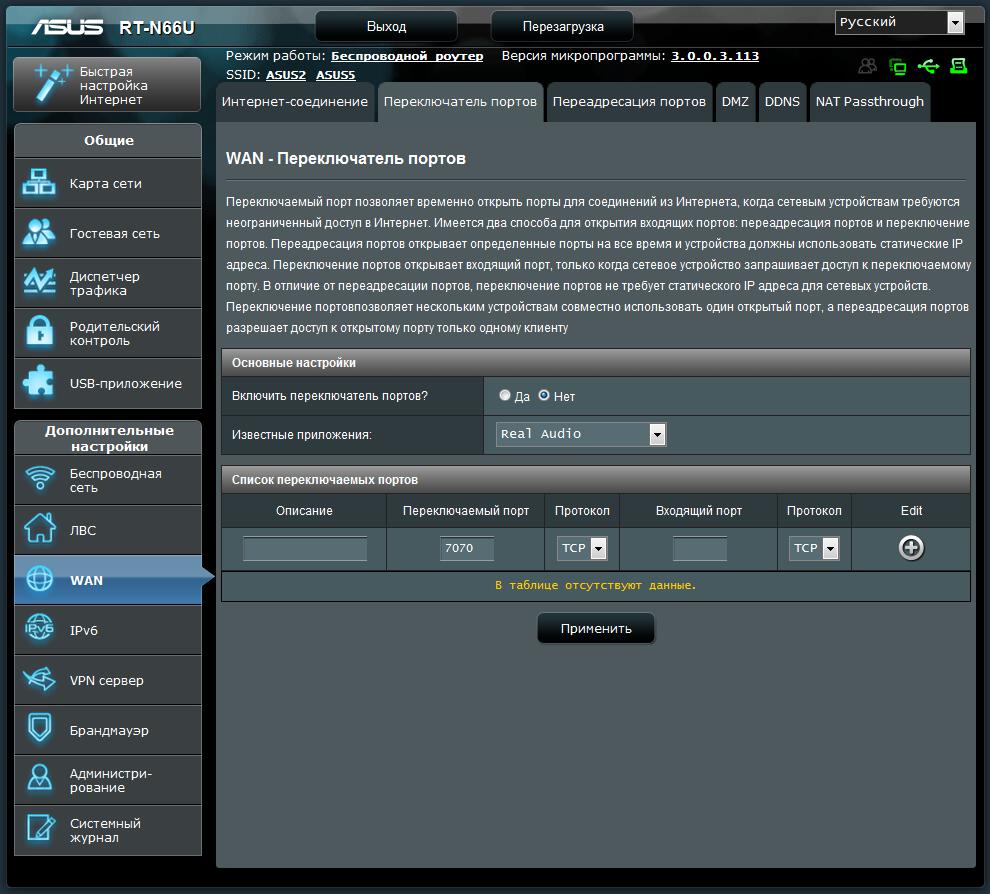Select the Переключатель портов tab
Viewport: 990px width, 894px height.
pos(460,102)
